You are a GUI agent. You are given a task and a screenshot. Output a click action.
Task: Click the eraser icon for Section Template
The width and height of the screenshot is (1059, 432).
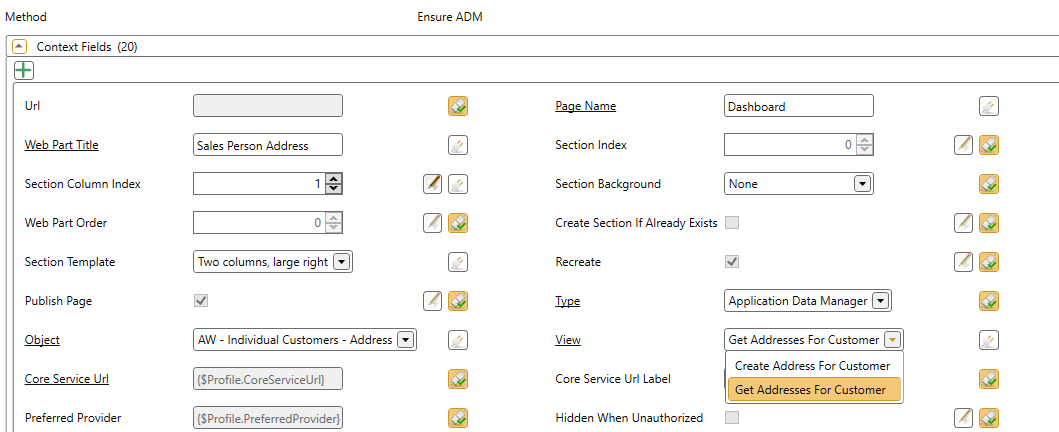pyautogui.click(x=458, y=262)
